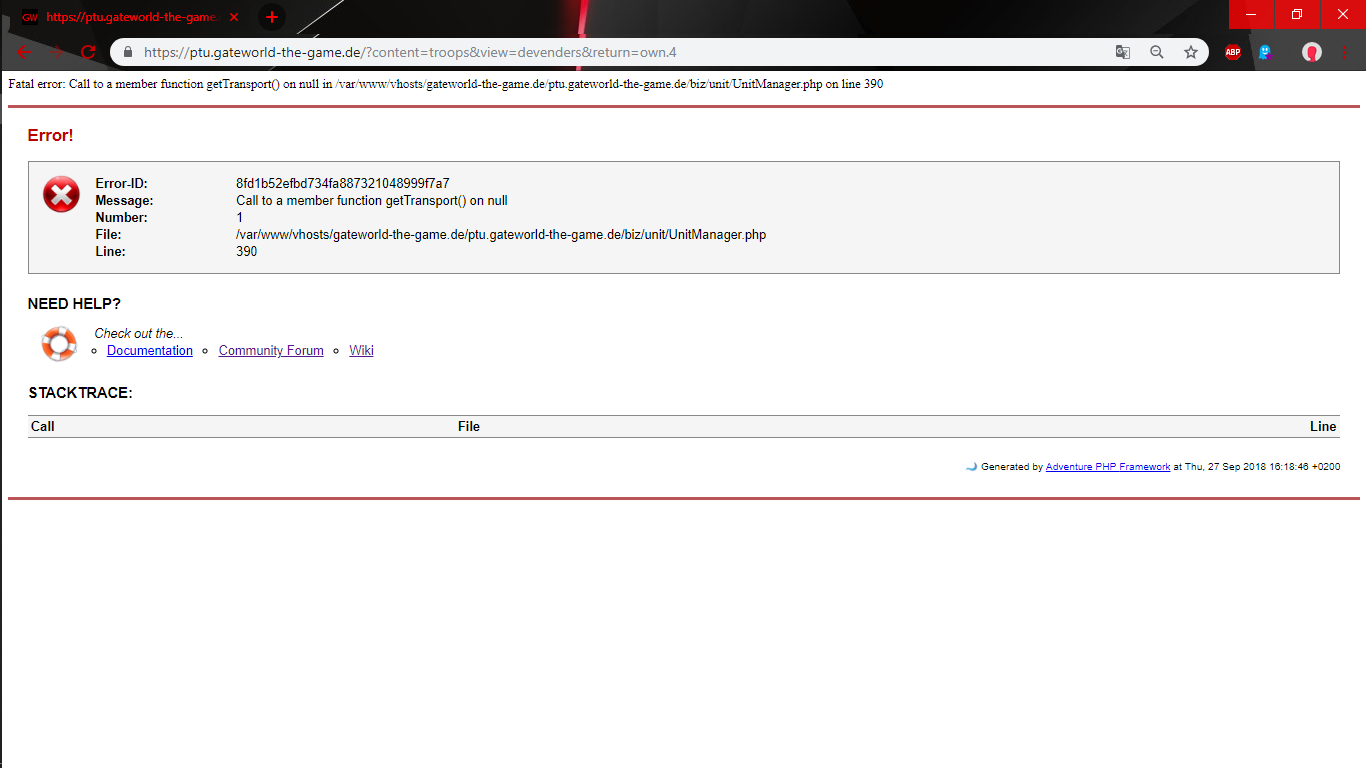
Task: Reload the current page
Action: pos(89,52)
